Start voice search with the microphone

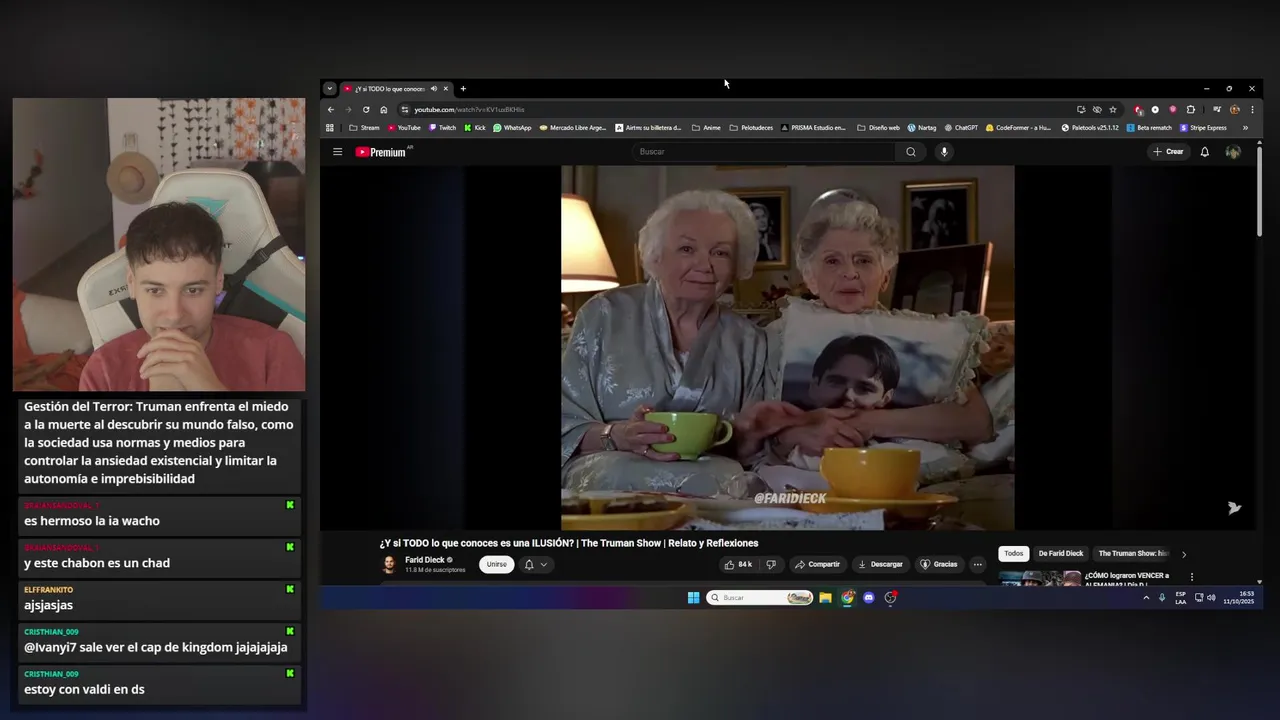[x=944, y=152]
